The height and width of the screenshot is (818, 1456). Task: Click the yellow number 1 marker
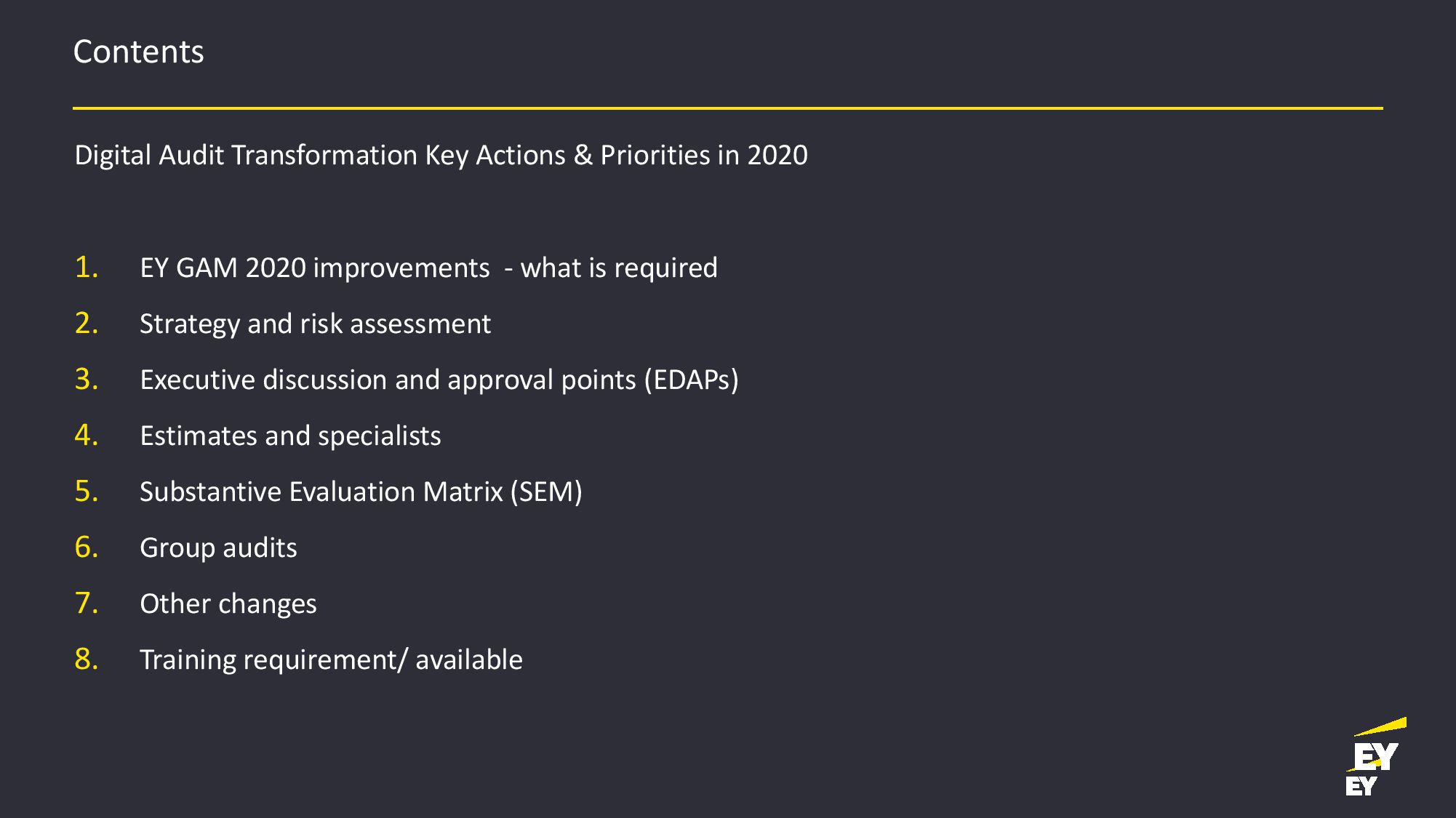coord(87,267)
